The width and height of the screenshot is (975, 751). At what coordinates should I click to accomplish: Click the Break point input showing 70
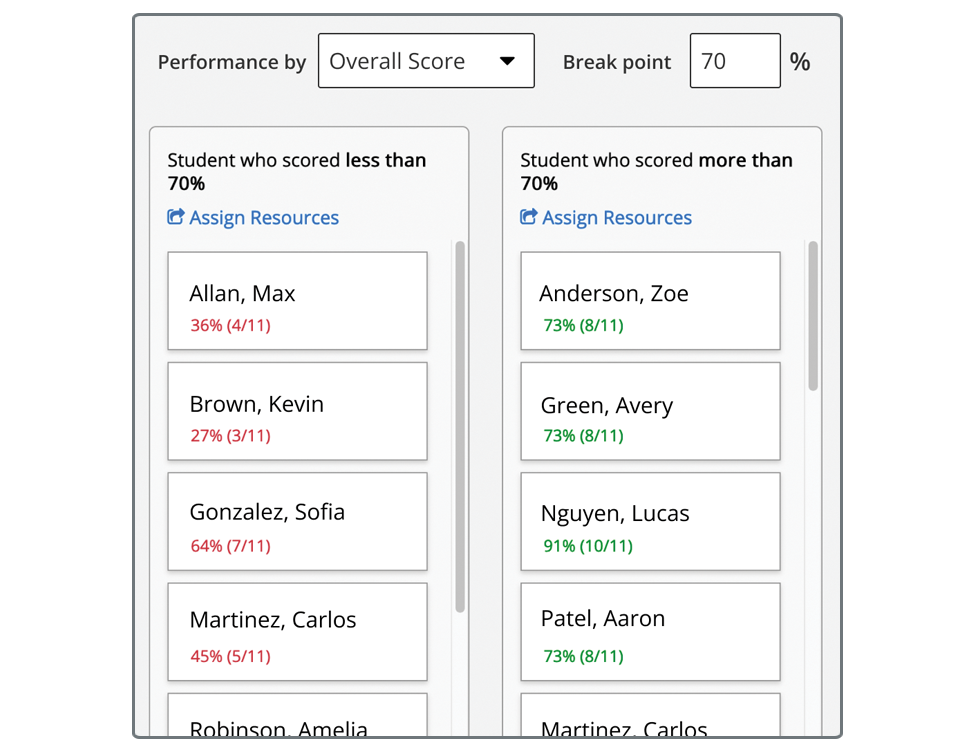click(x=735, y=60)
